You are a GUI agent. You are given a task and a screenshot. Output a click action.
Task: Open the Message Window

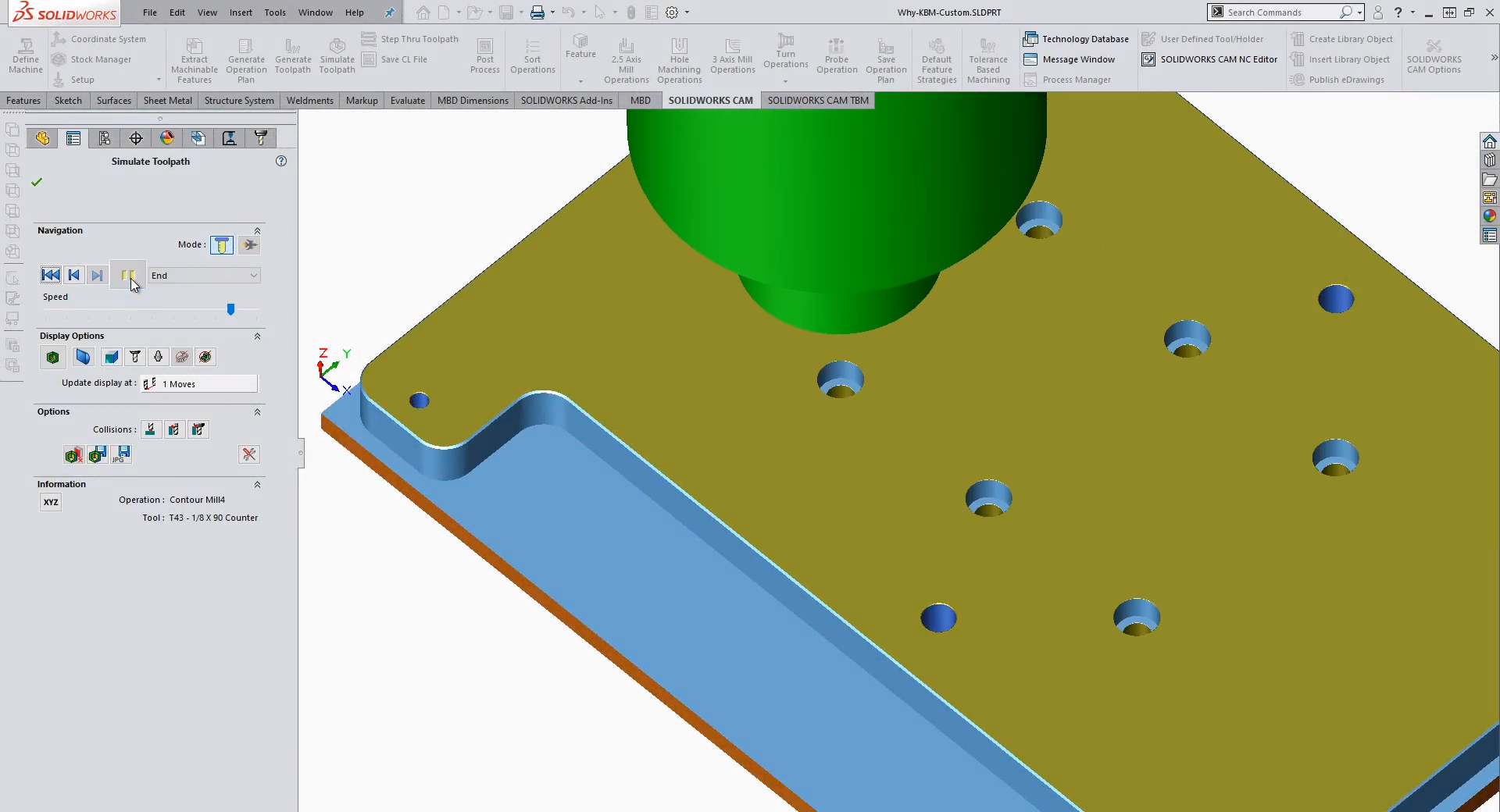pyautogui.click(x=1070, y=59)
